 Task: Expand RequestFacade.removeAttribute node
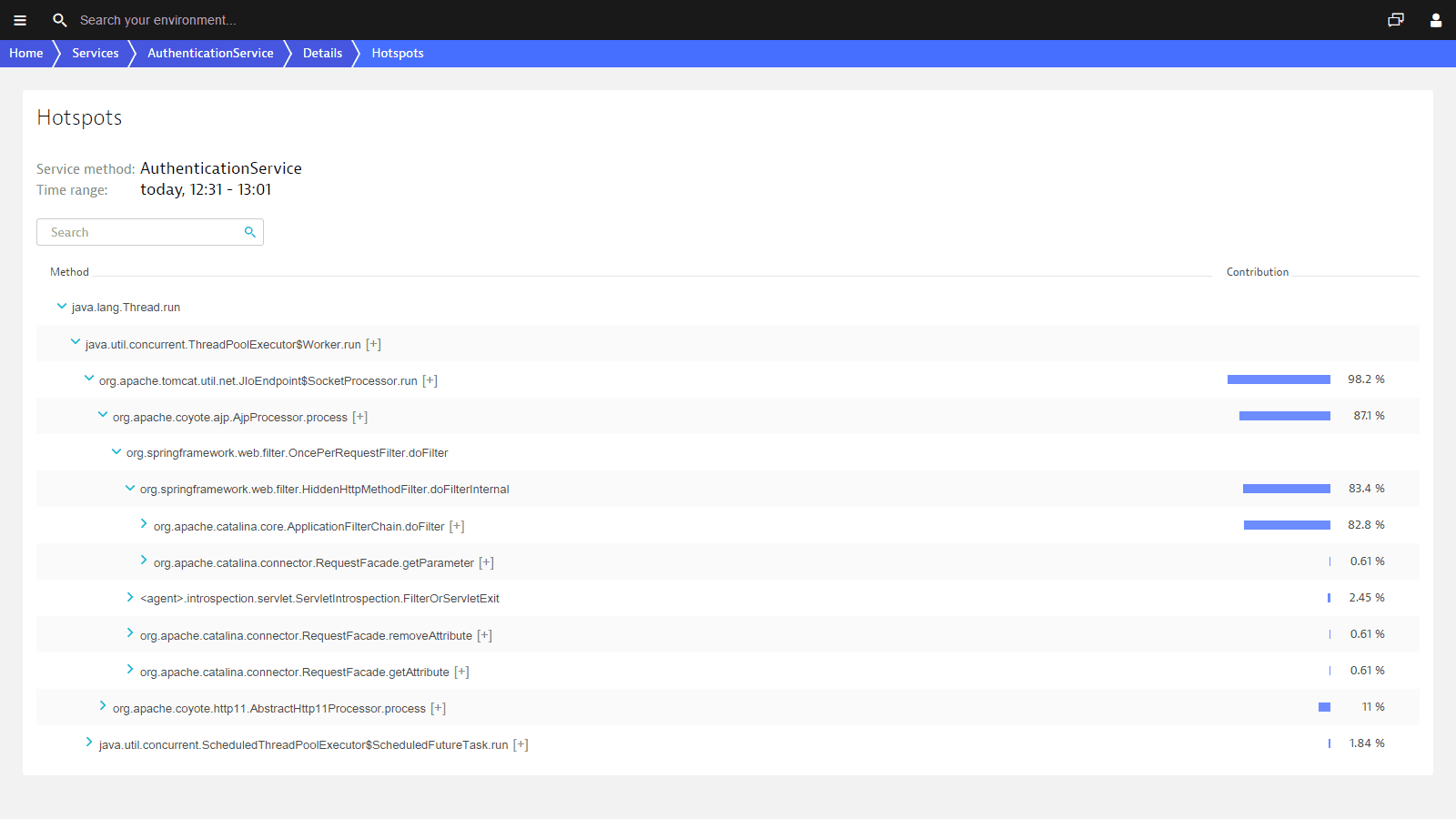coord(130,633)
